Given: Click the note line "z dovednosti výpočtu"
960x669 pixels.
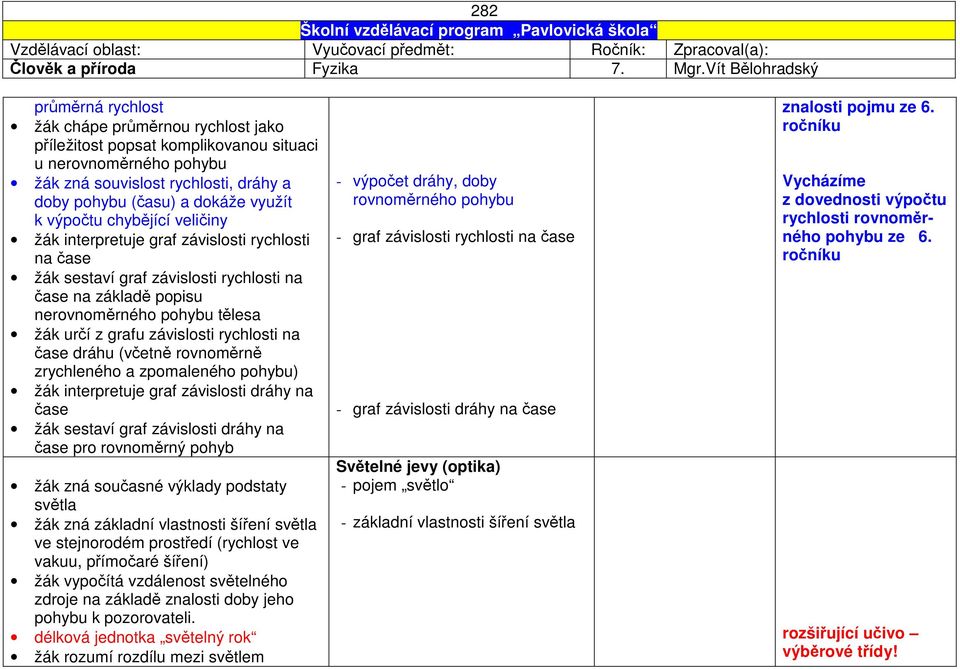Looking at the screenshot, I should coord(864,200).
